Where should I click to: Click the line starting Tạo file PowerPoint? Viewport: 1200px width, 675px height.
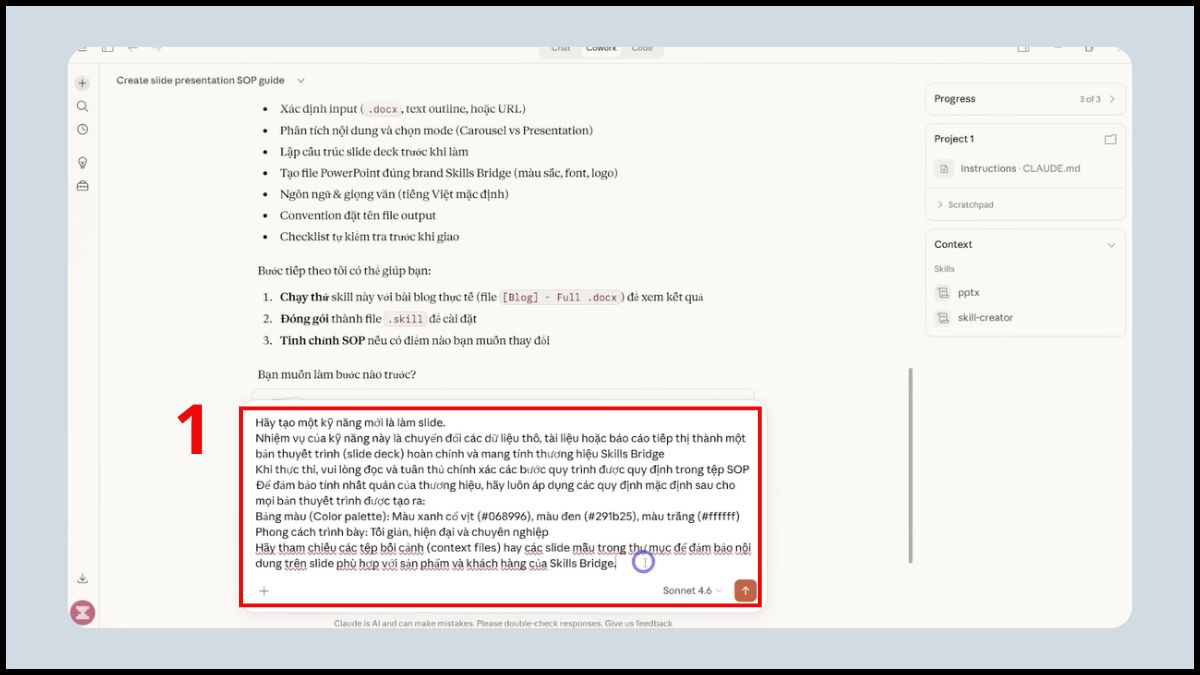tap(448, 173)
